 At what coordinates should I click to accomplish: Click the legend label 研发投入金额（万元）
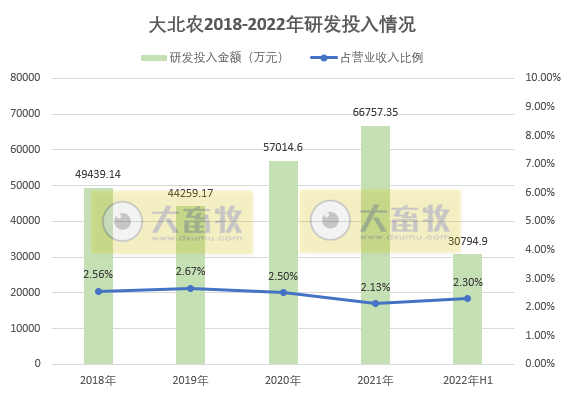pyautogui.click(x=227, y=58)
